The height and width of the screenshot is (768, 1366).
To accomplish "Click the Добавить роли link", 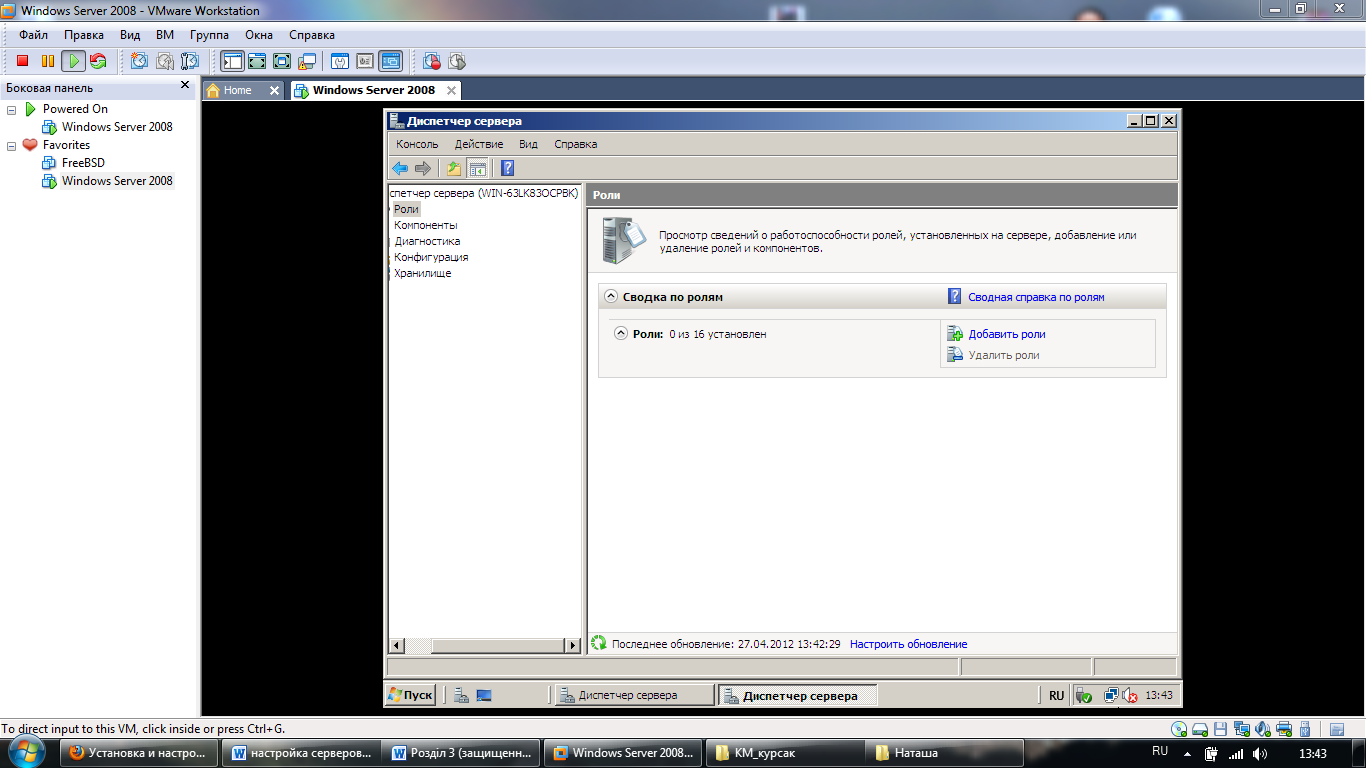I will point(1007,334).
